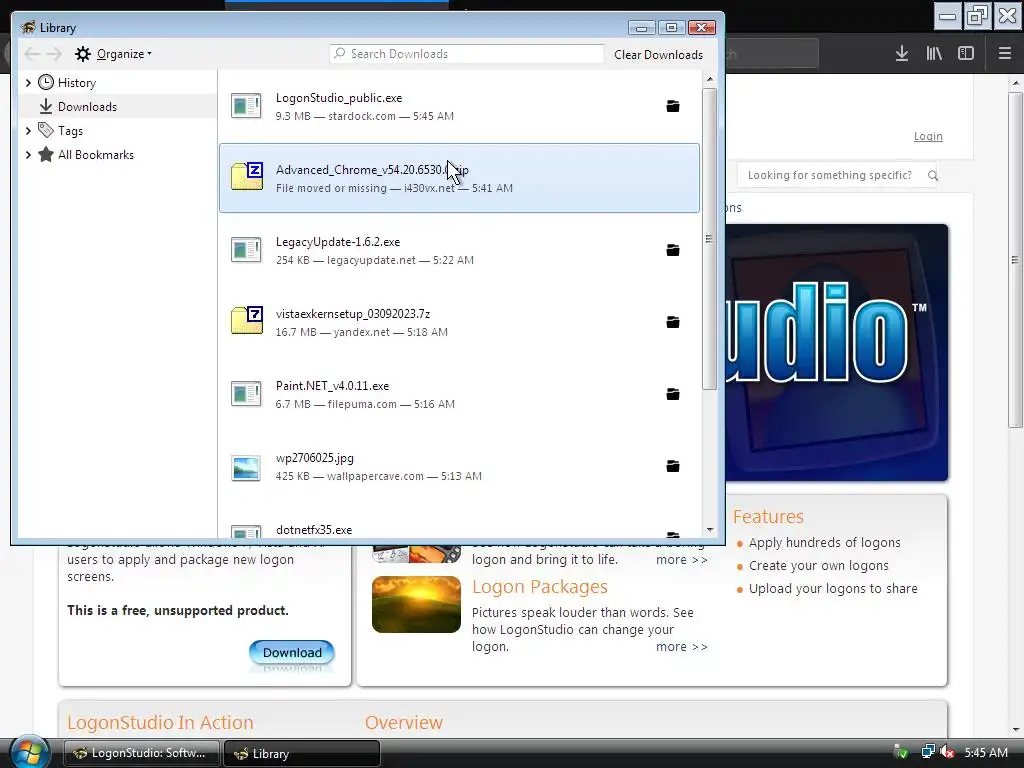
Task: Switch to Library taskbar button
Action: click(x=302, y=753)
